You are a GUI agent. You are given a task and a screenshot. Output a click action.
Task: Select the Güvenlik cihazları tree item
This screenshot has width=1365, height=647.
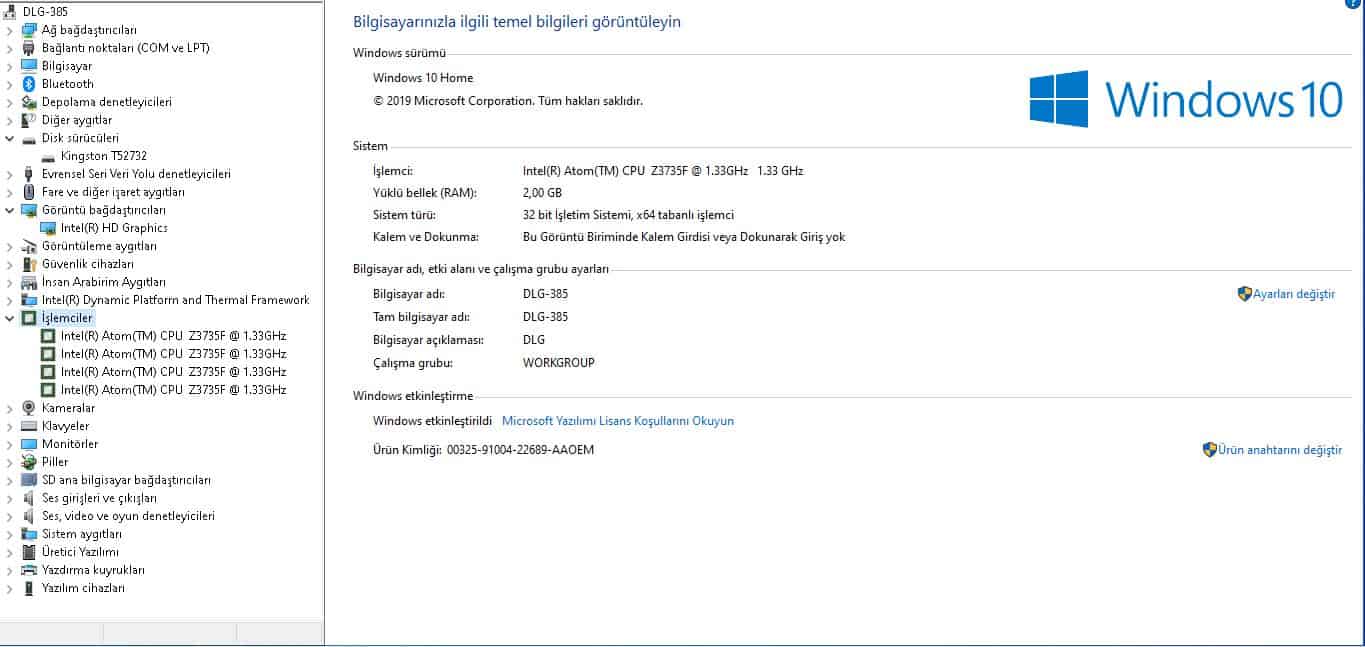pos(87,264)
